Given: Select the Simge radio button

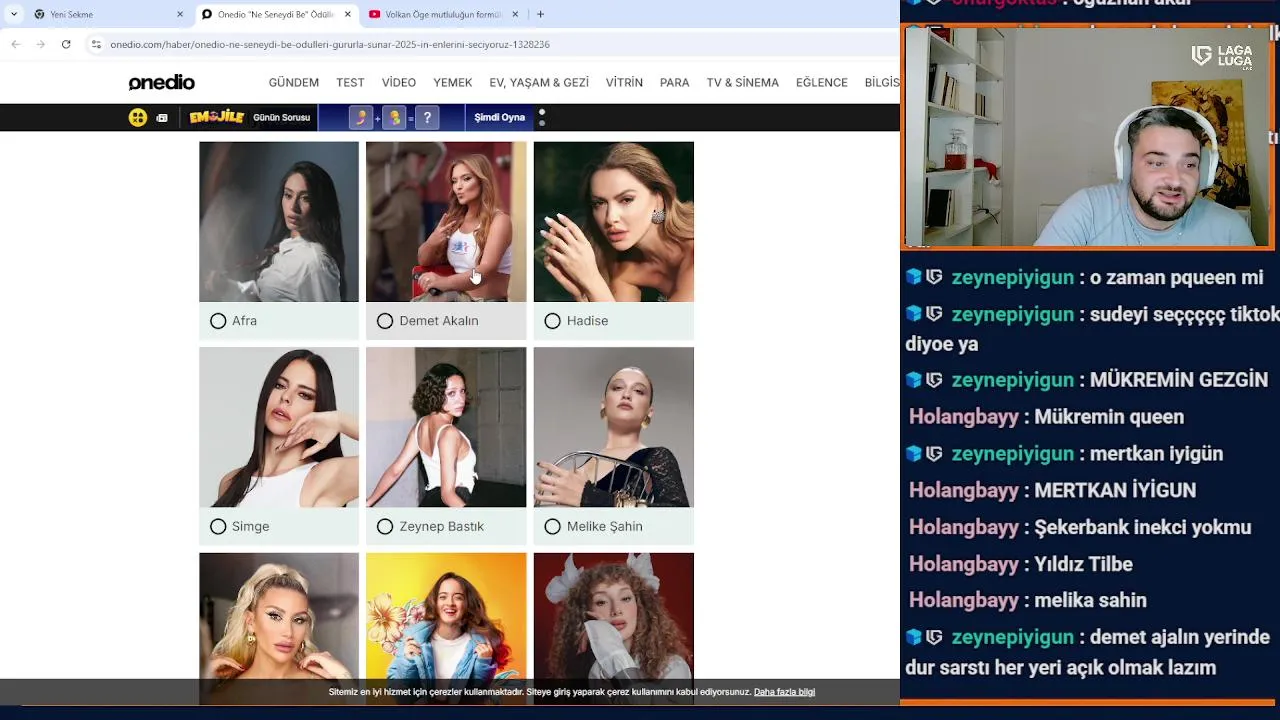Looking at the screenshot, I should pyautogui.click(x=218, y=526).
